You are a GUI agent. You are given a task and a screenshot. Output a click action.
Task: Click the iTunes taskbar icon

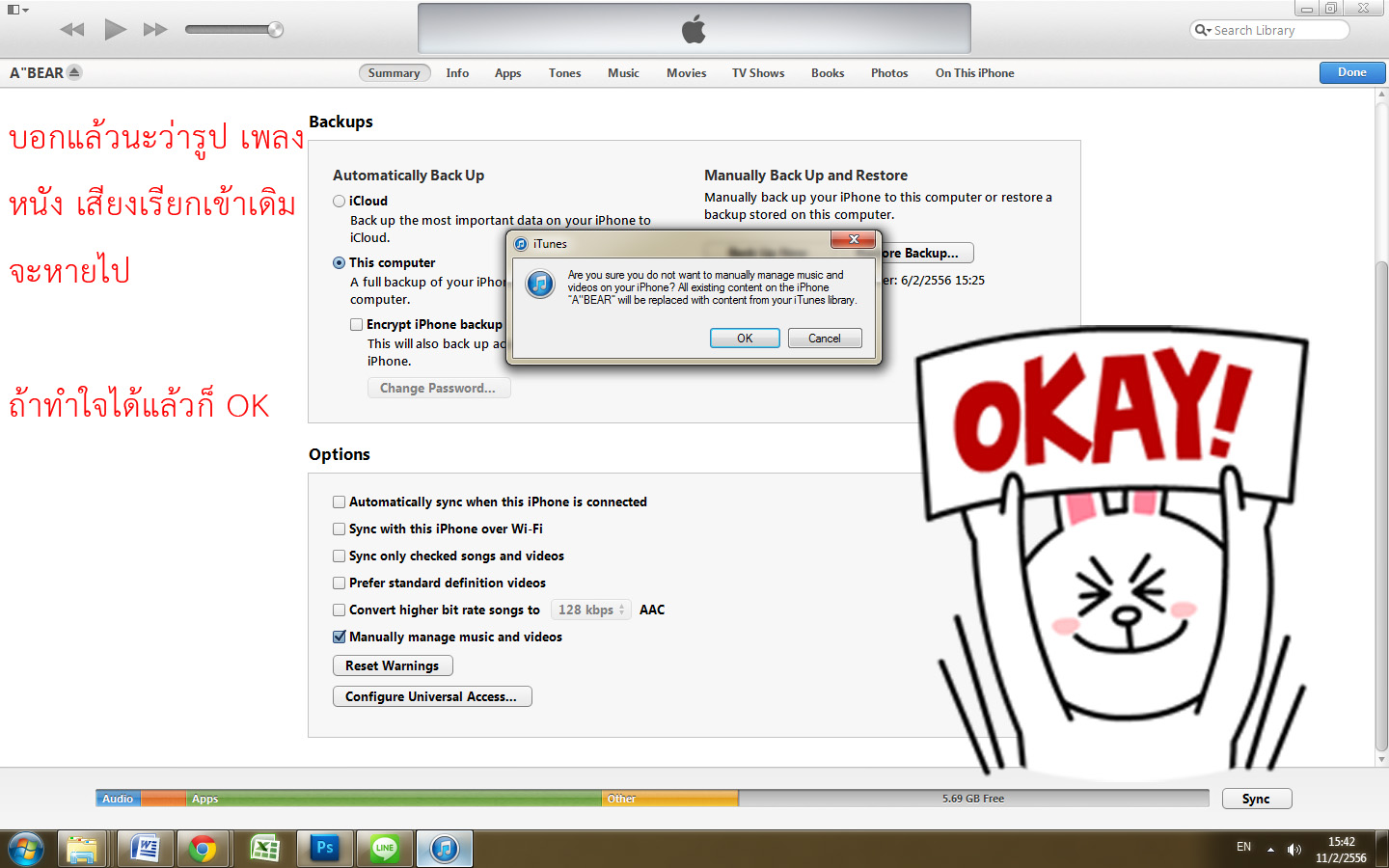pos(445,849)
